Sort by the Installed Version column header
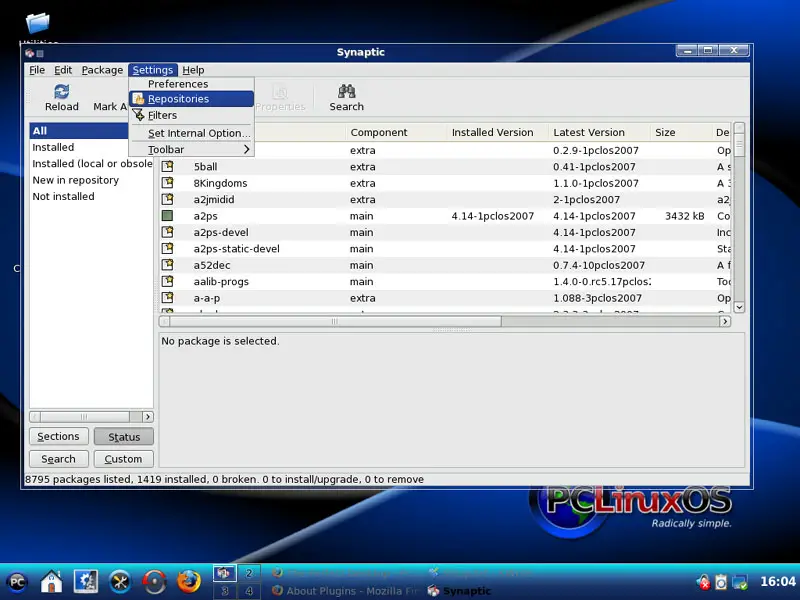The image size is (800, 600). [497, 132]
